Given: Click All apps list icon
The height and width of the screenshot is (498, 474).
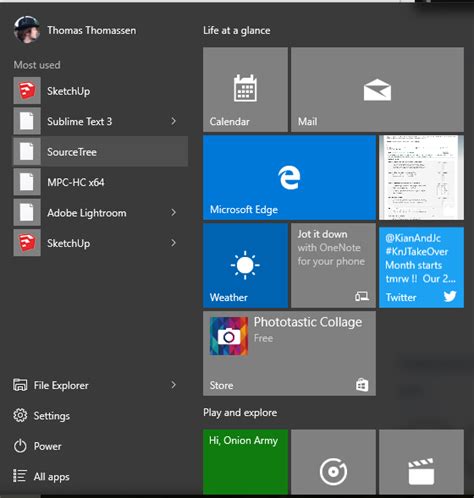Looking at the screenshot, I should (x=20, y=476).
